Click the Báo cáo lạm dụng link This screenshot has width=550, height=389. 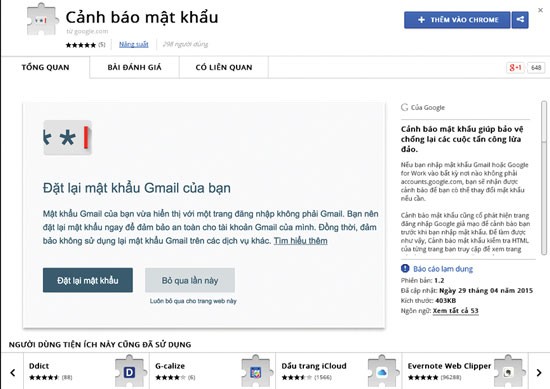coord(443,269)
